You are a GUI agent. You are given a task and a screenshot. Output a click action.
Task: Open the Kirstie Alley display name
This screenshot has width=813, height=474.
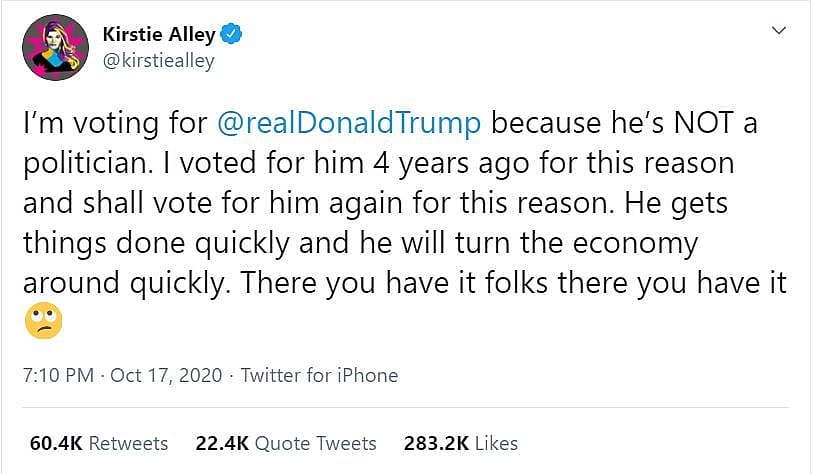coord(159,35)
